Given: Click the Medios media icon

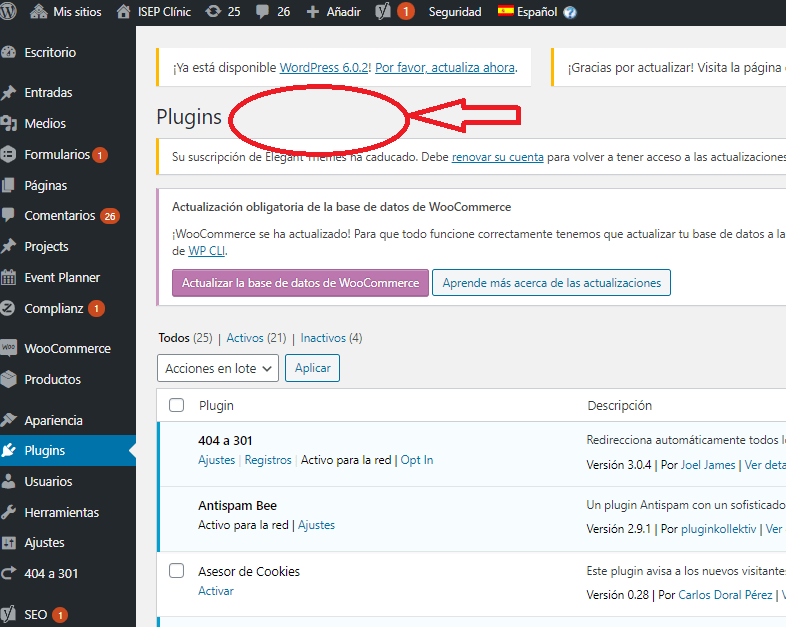Looking at the screenshot, I should point(9,123).
